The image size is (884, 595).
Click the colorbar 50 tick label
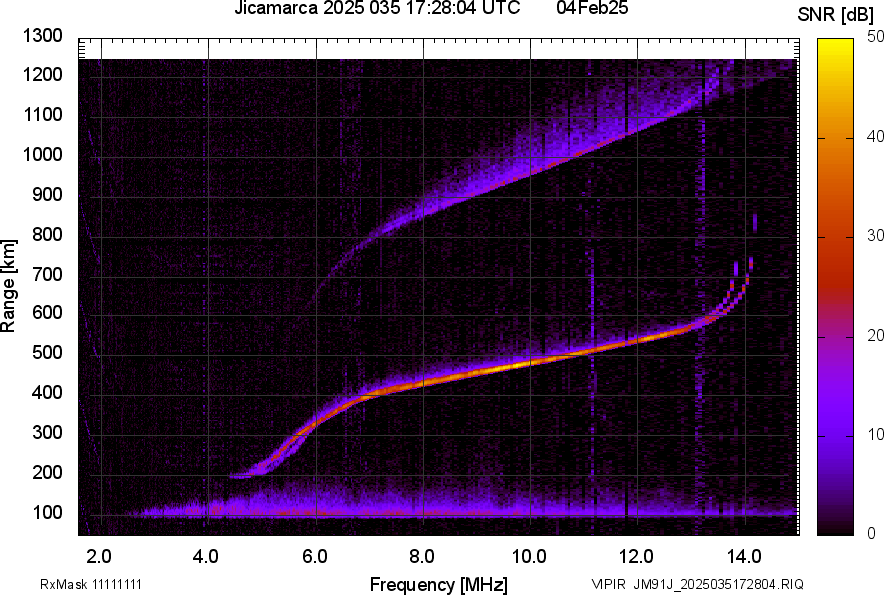click(x=875, y=37)
